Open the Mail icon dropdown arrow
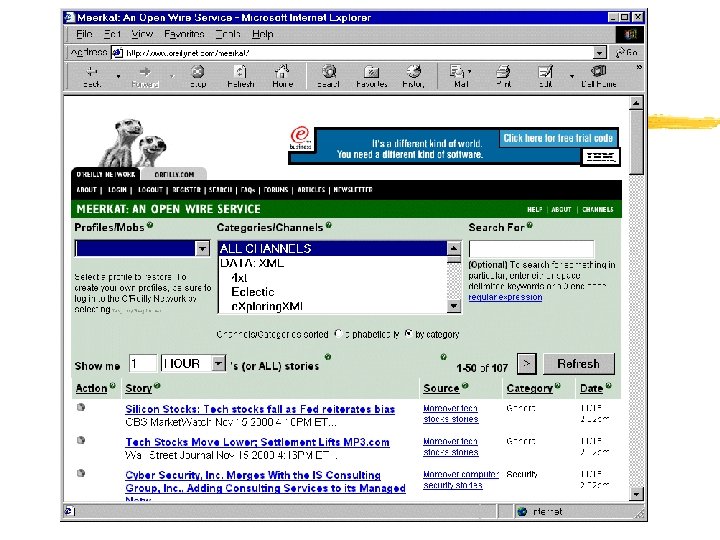The height and width of the screenshot is (540, 720). (x=469, y=72)
